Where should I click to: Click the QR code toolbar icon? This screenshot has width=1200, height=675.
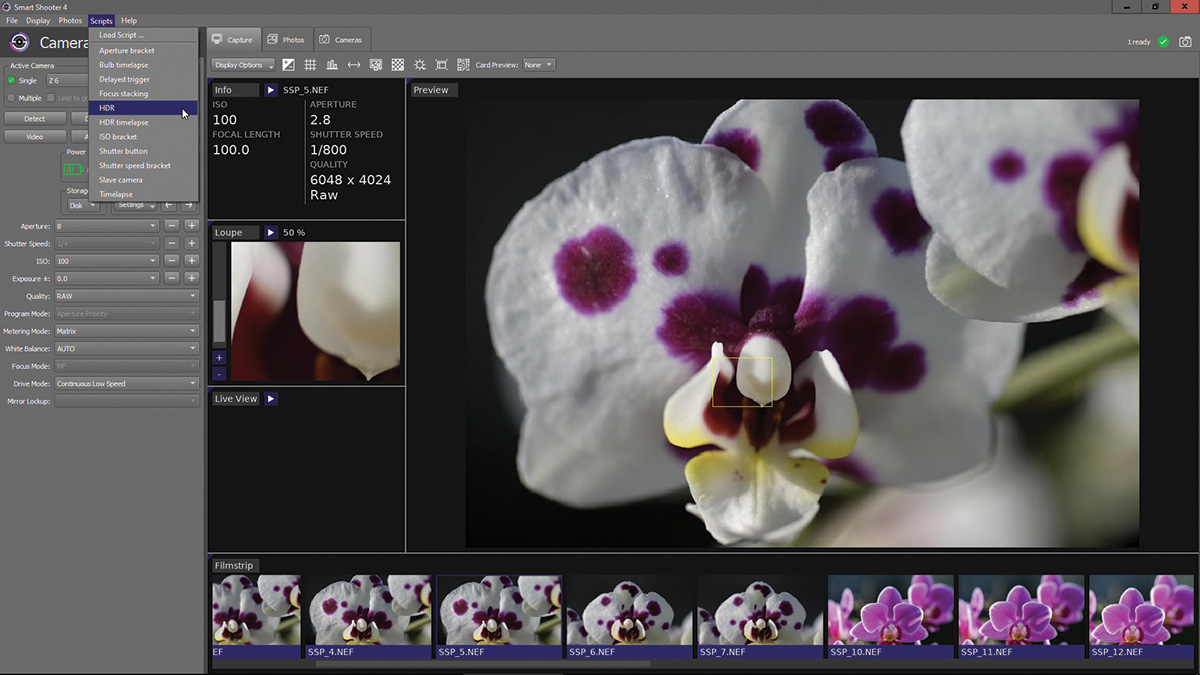pos(463,65)
